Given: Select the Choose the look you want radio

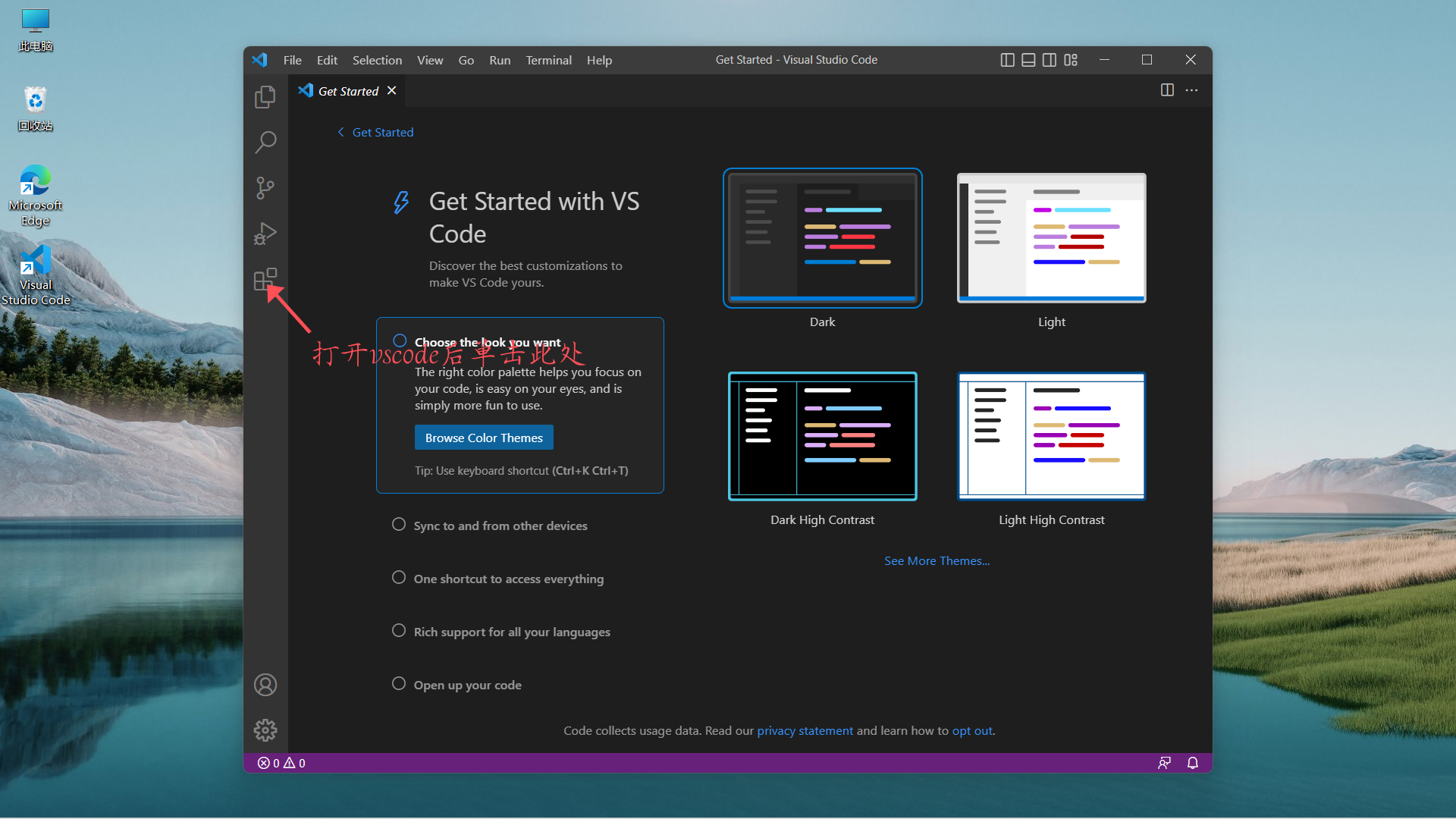Looking at the screenshot, I should pyautogui.click(x=400, y=340).
